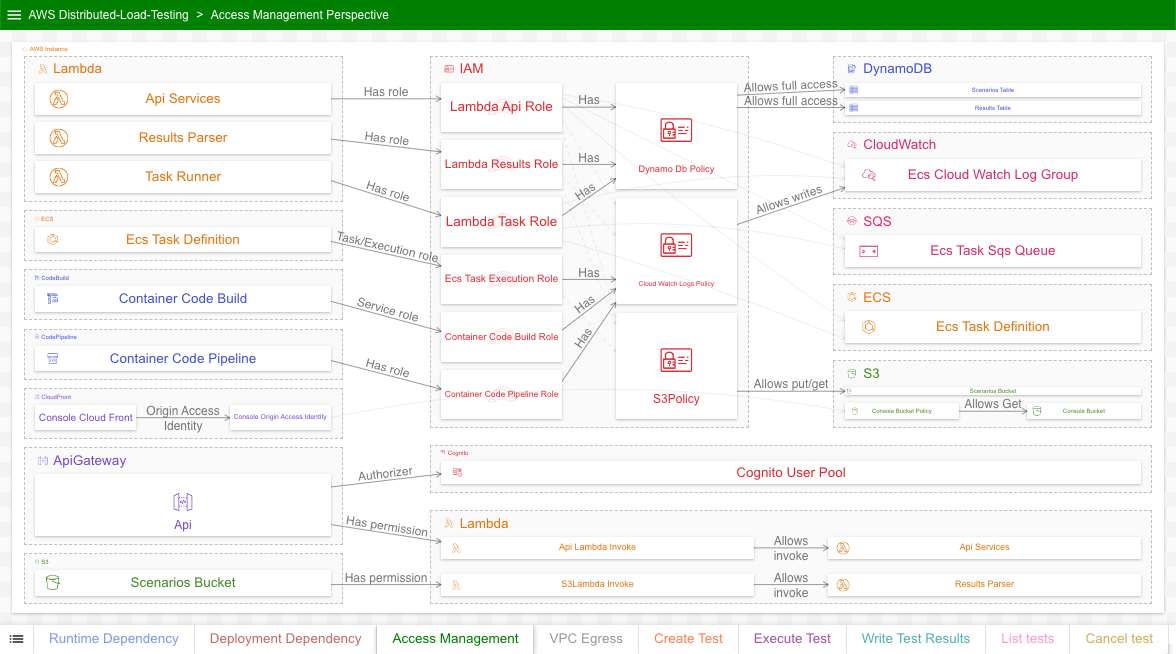Open the Cancel test tab
The width and height of the screenshot is (1176, 654).
tap(1119, 639)
